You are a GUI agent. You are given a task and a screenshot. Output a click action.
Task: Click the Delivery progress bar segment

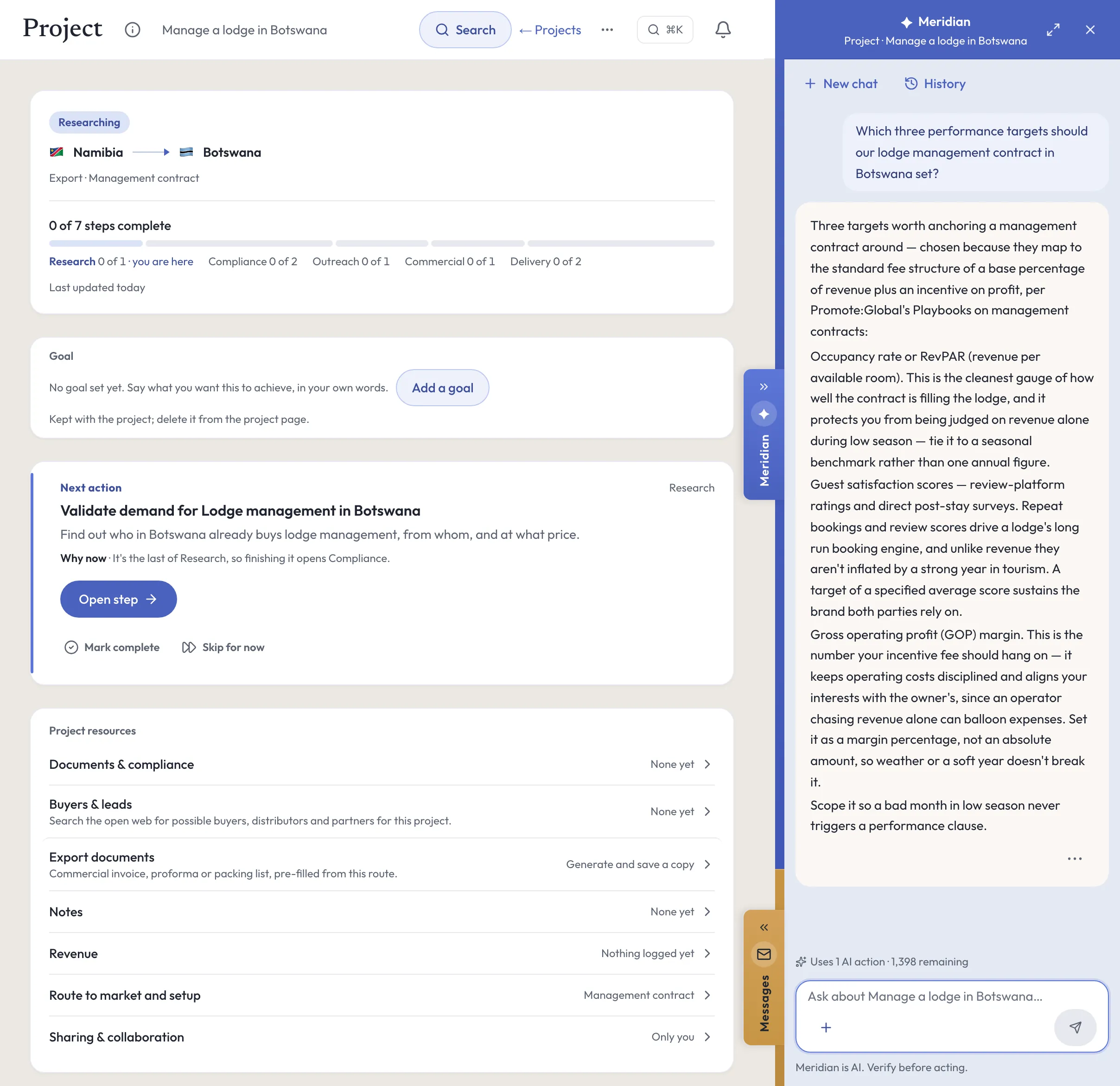(x=621, y=243)
